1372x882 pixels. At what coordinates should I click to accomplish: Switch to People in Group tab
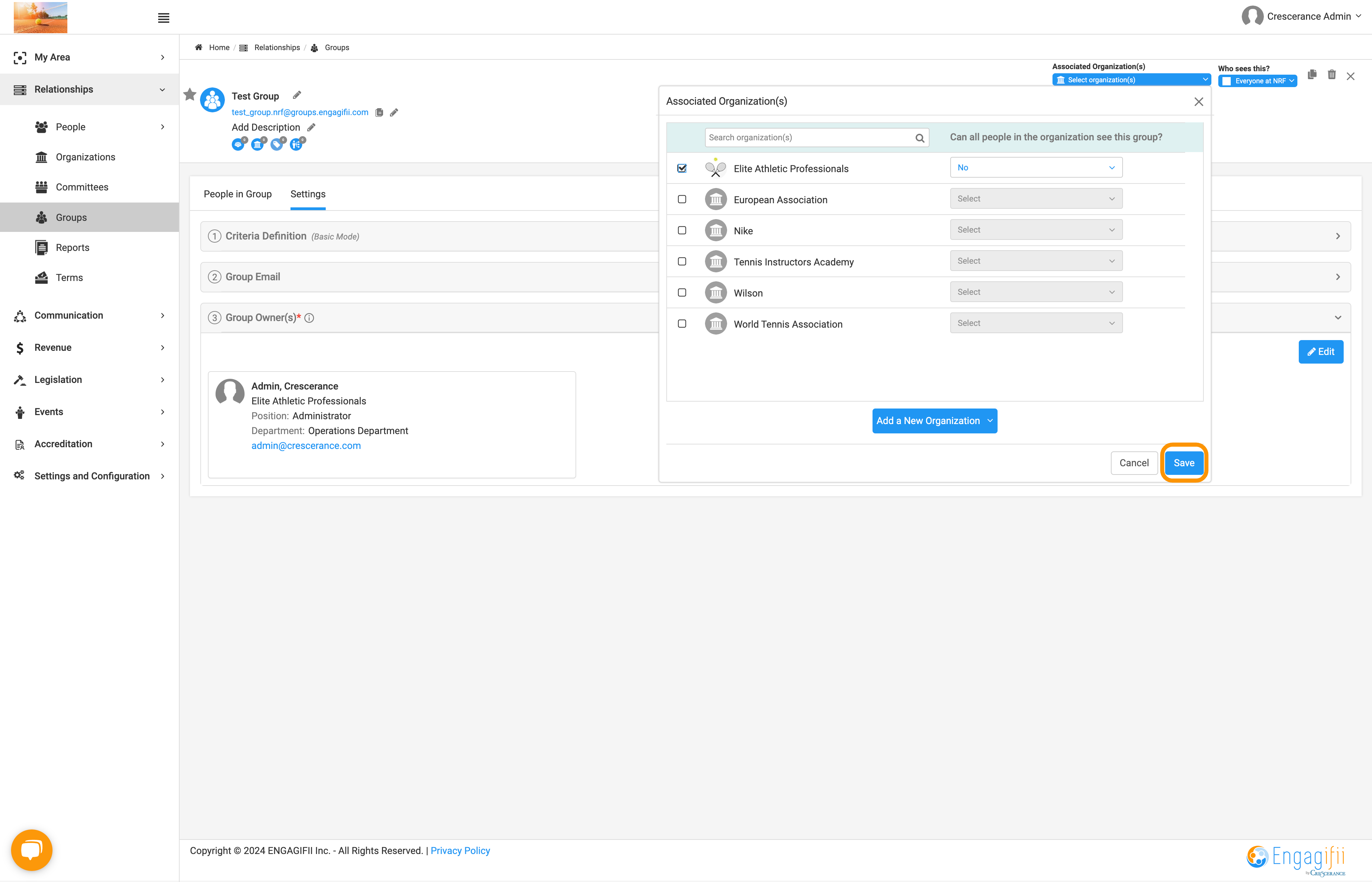[238, 194]
